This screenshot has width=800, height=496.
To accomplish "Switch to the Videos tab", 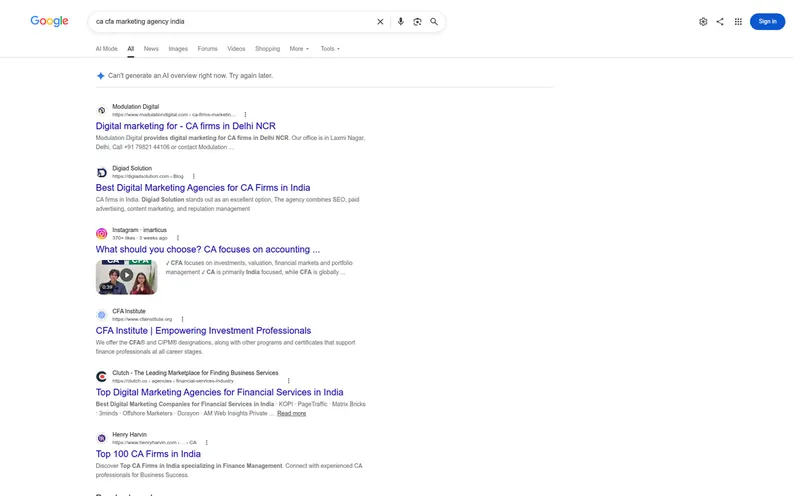I will click(x=236, y=49).
